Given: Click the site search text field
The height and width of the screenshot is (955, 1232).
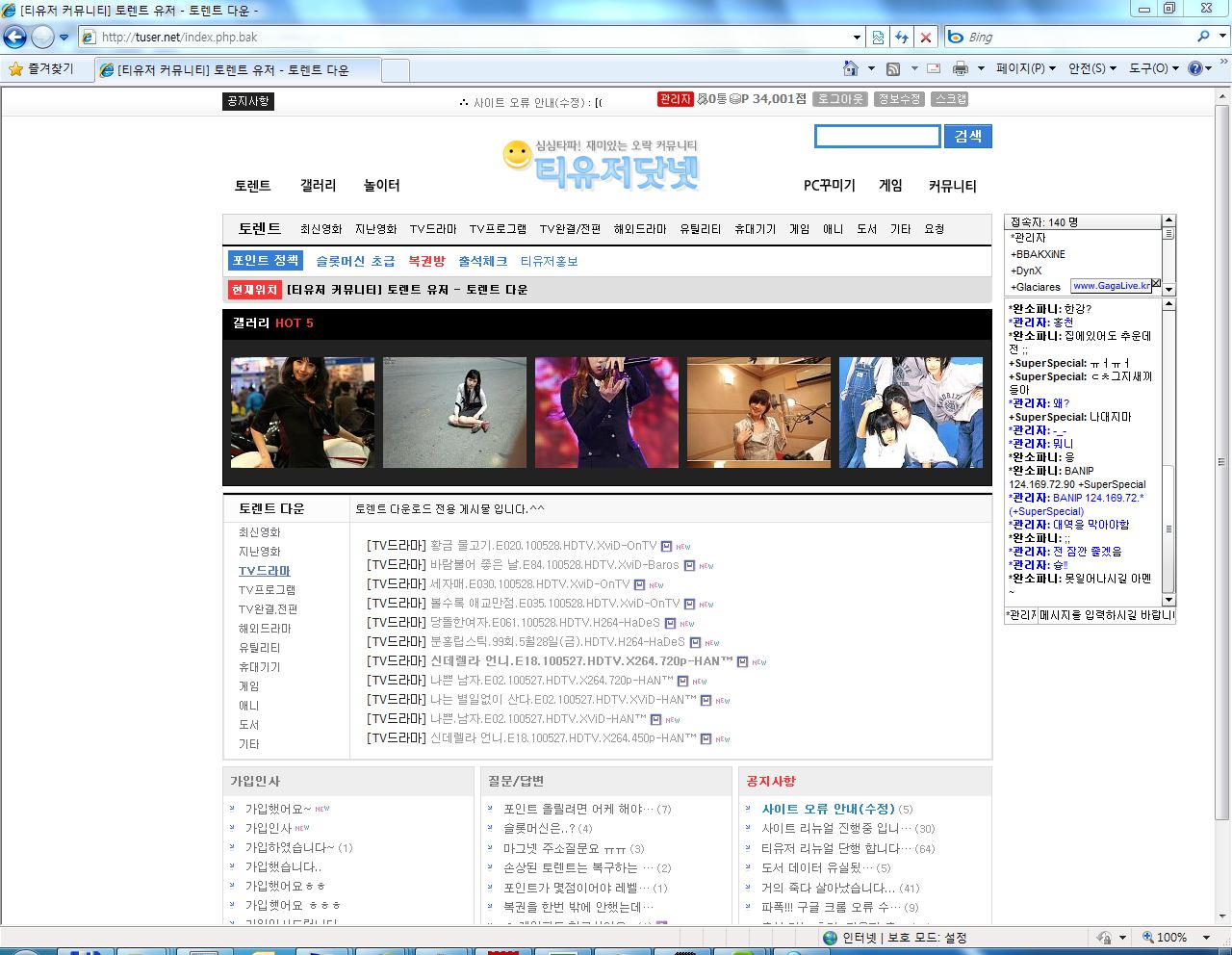Looking at the screenshot, I should tap(877, 136).
